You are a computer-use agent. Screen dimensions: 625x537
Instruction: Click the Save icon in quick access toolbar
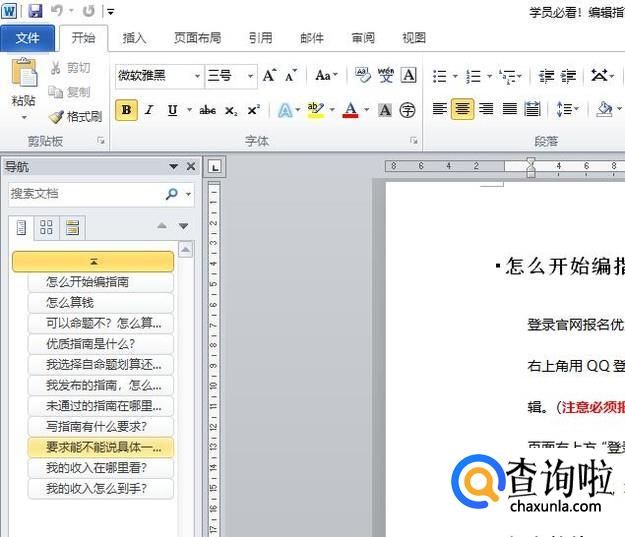[x=35, y=11]
